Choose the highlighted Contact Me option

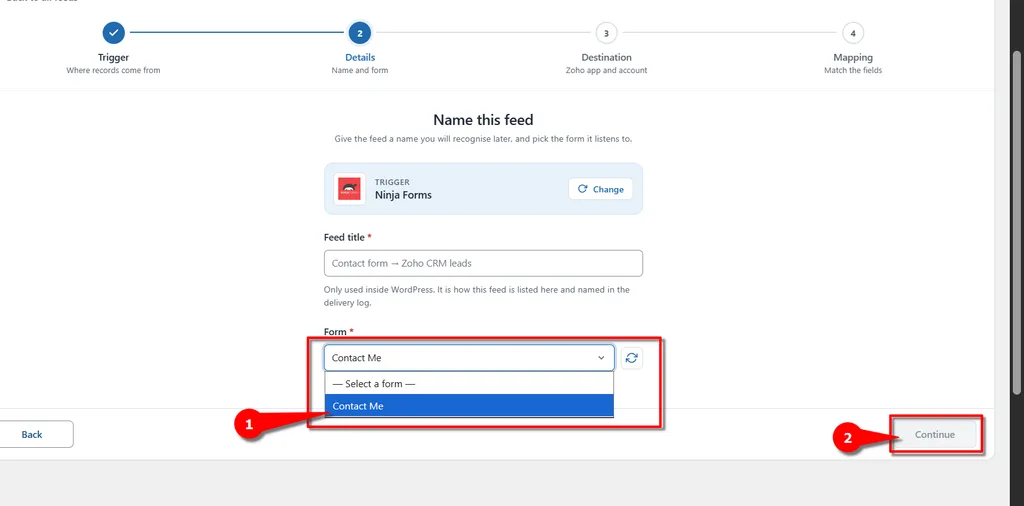pos(469,405)
